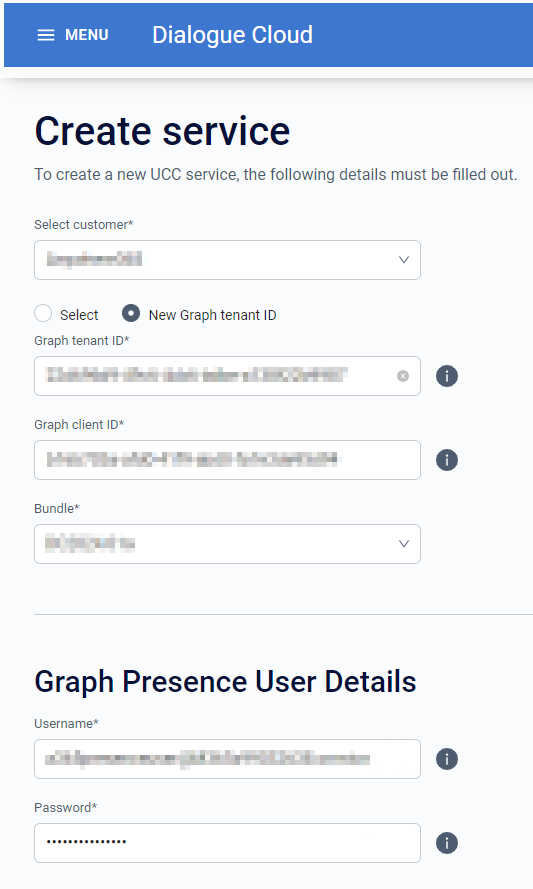Show info for Graph tenant ID
Image resolution: width=533 pixels, height=889 pixels.
pyautogui.click(x=447, y=376)
